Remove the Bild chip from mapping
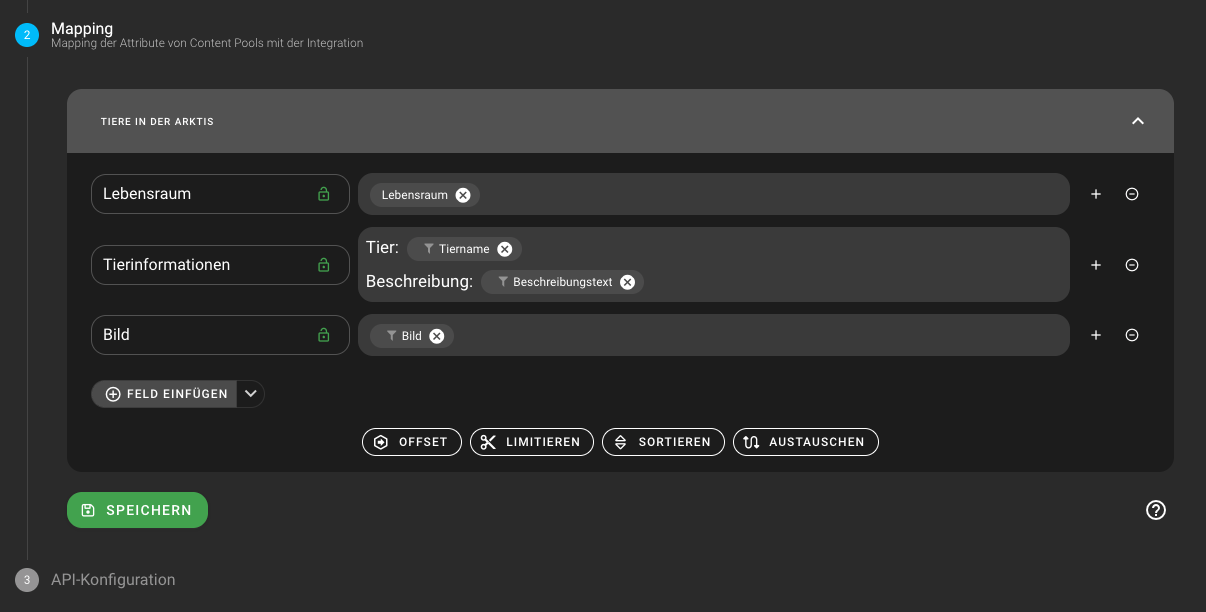This screenshot has height=612, width=1206. point(437,336)
